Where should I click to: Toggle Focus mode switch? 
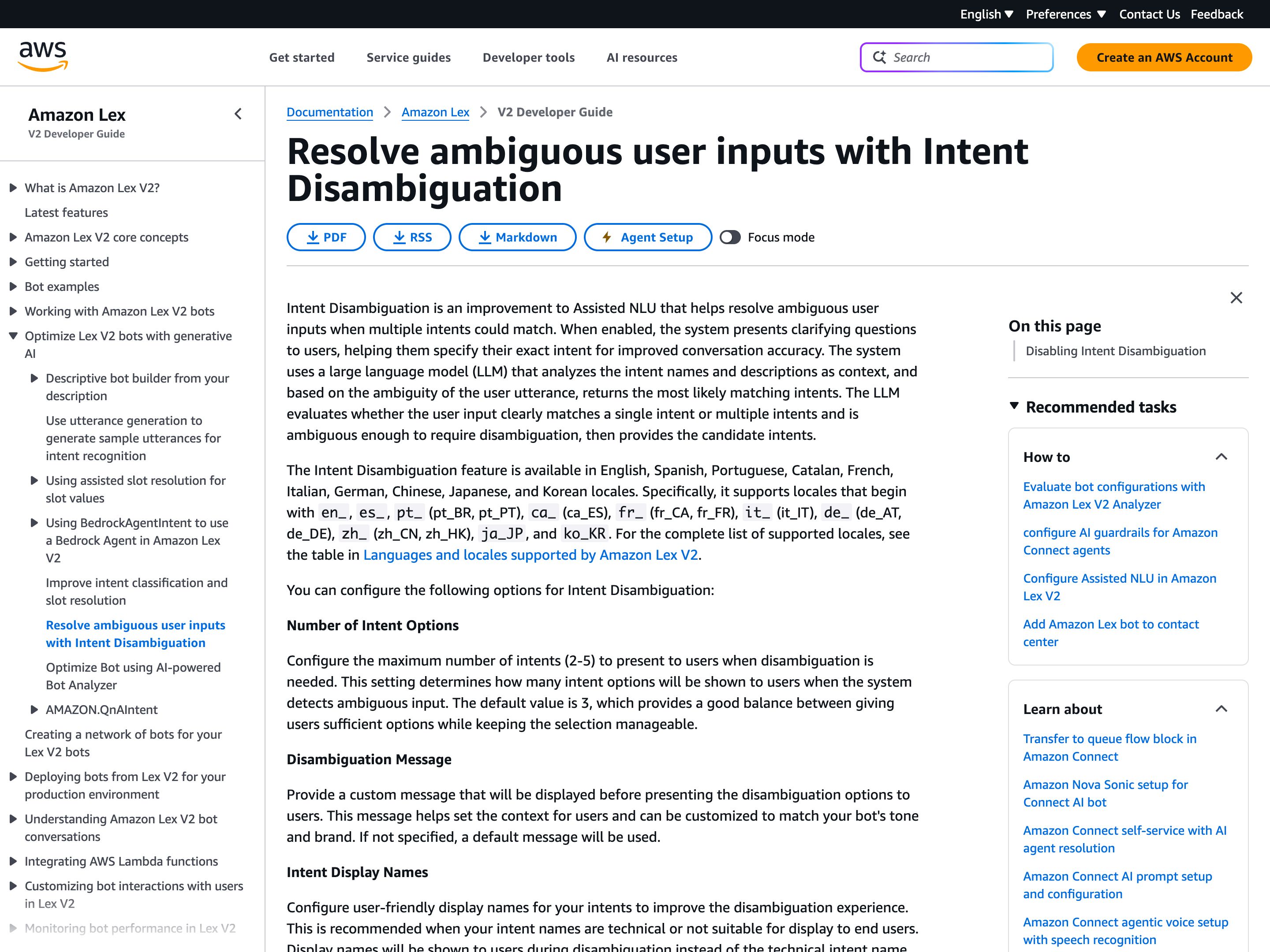(730, 237)
